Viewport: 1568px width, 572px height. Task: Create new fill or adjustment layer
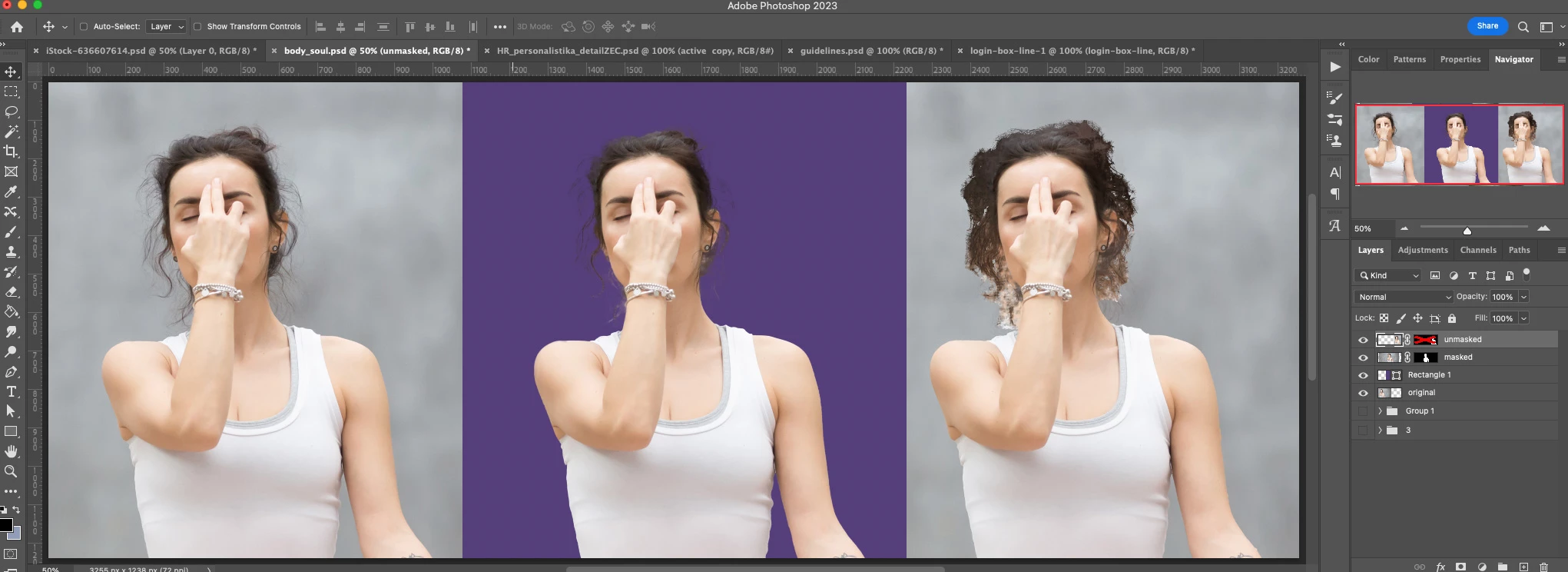click(1481, 567)
